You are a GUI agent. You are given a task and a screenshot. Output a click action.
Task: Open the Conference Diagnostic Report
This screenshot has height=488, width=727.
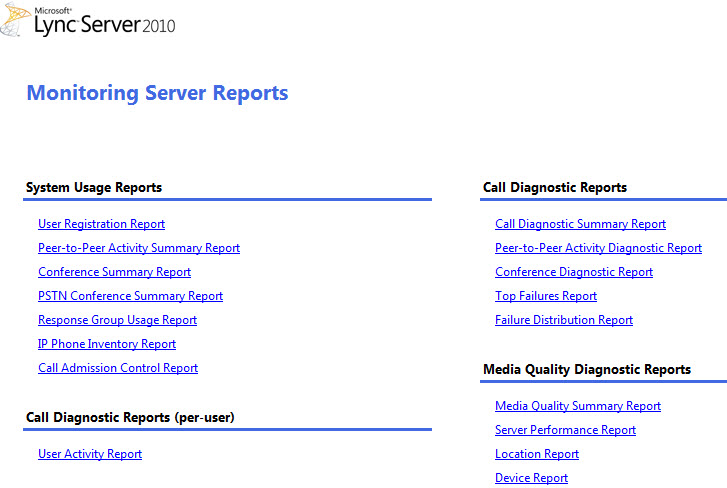point(574,272)
